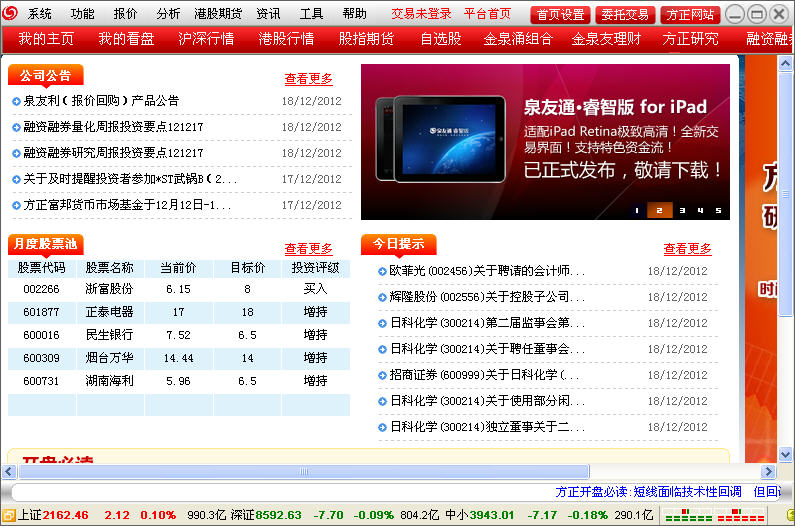
Task: Open the 港股期货 menu
Action: [218, 14]
